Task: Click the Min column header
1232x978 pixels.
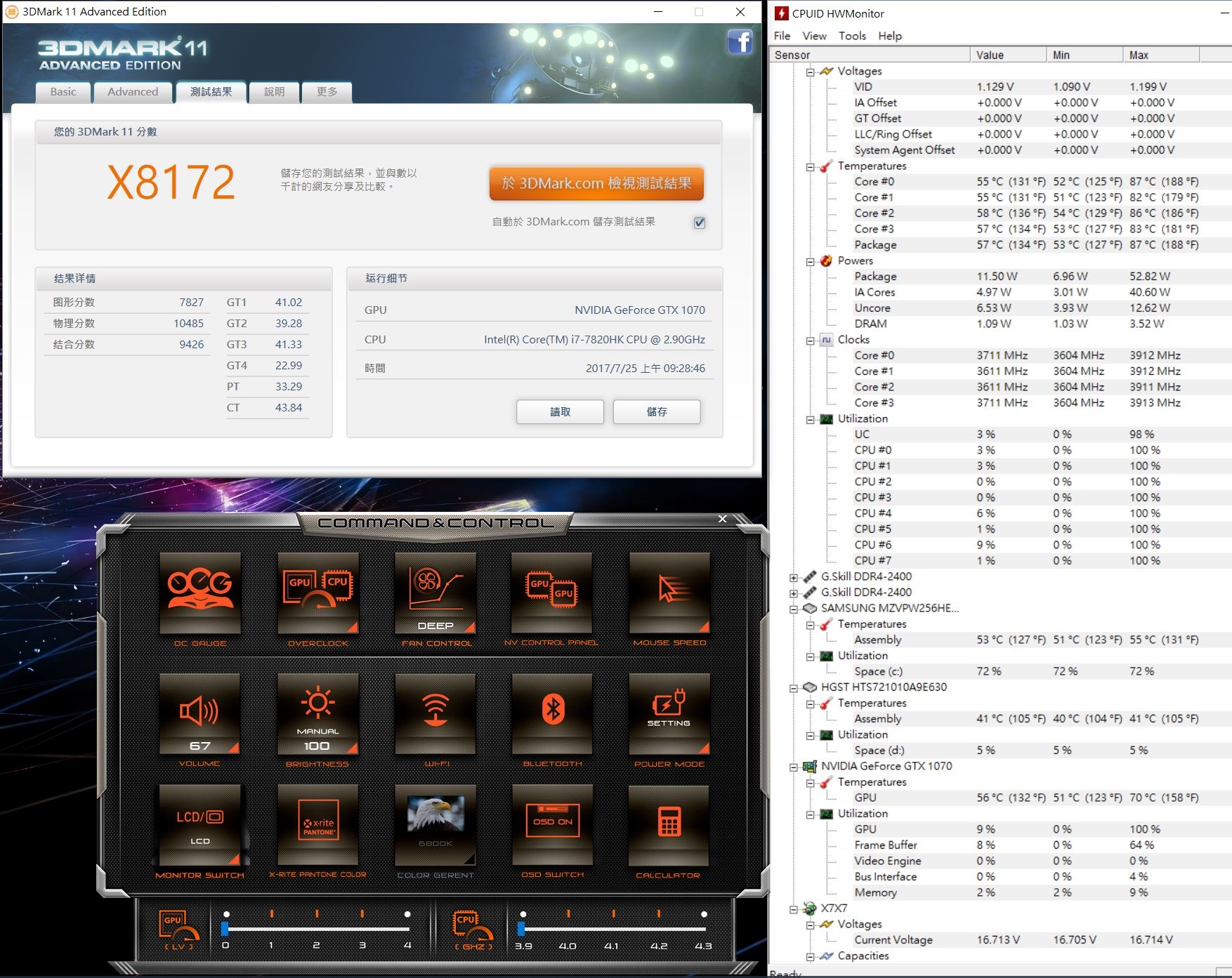Action: [x=1084, y=55]
